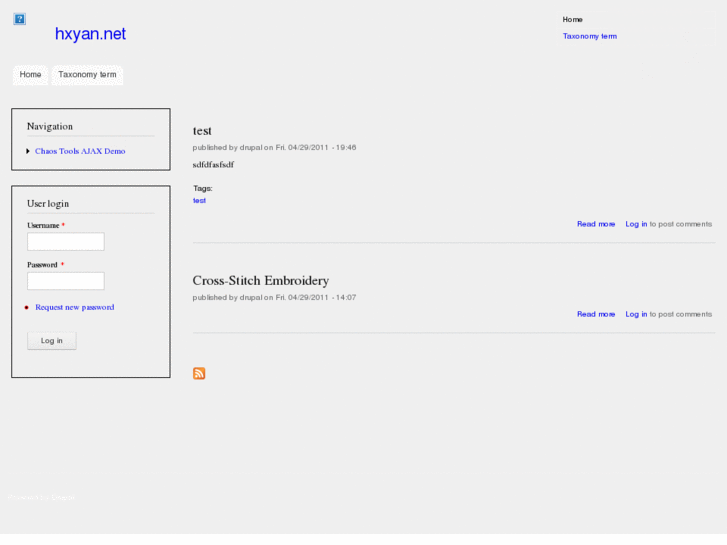Go to Home in top-right menu
Screen dimensions: 727x545
coord(572,19)
